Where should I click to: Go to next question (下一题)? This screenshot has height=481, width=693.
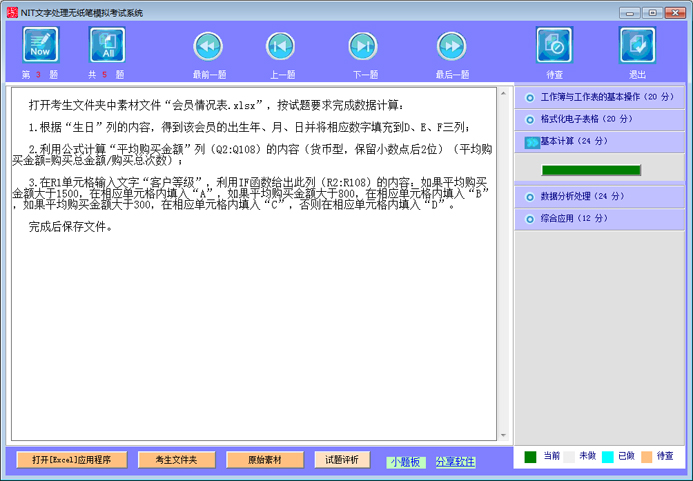362,46
